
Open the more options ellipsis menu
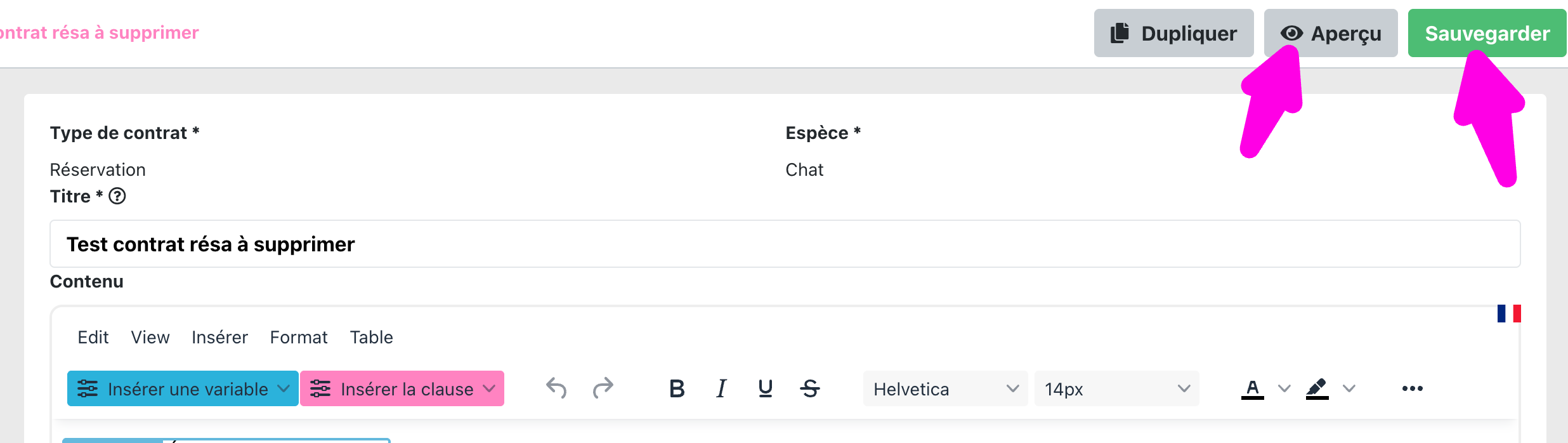click(1413, 388)
